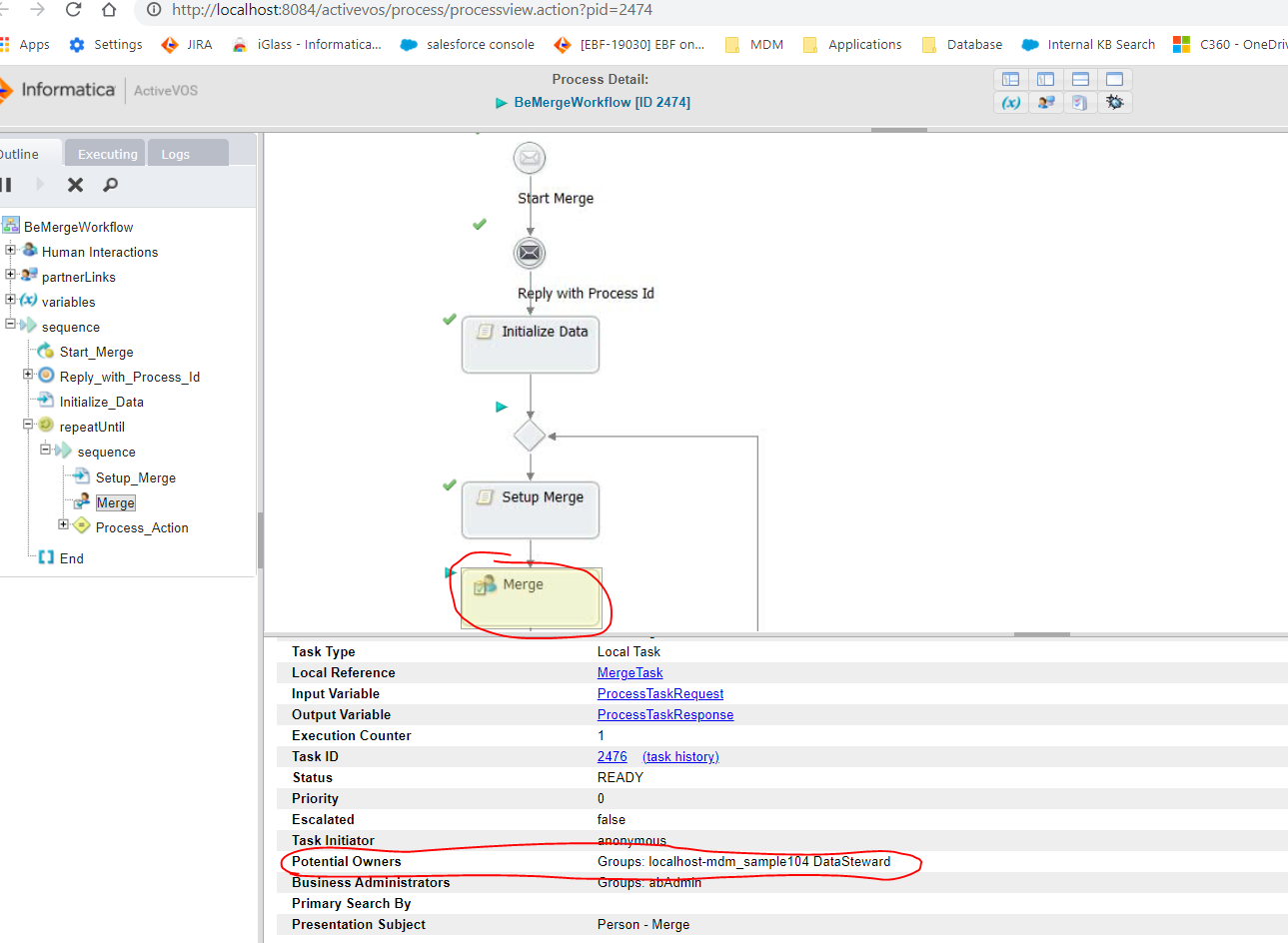Reload the browser page
Image resolution: width=1288 pixels, height=943 pixels.
(x=73, y=10)
